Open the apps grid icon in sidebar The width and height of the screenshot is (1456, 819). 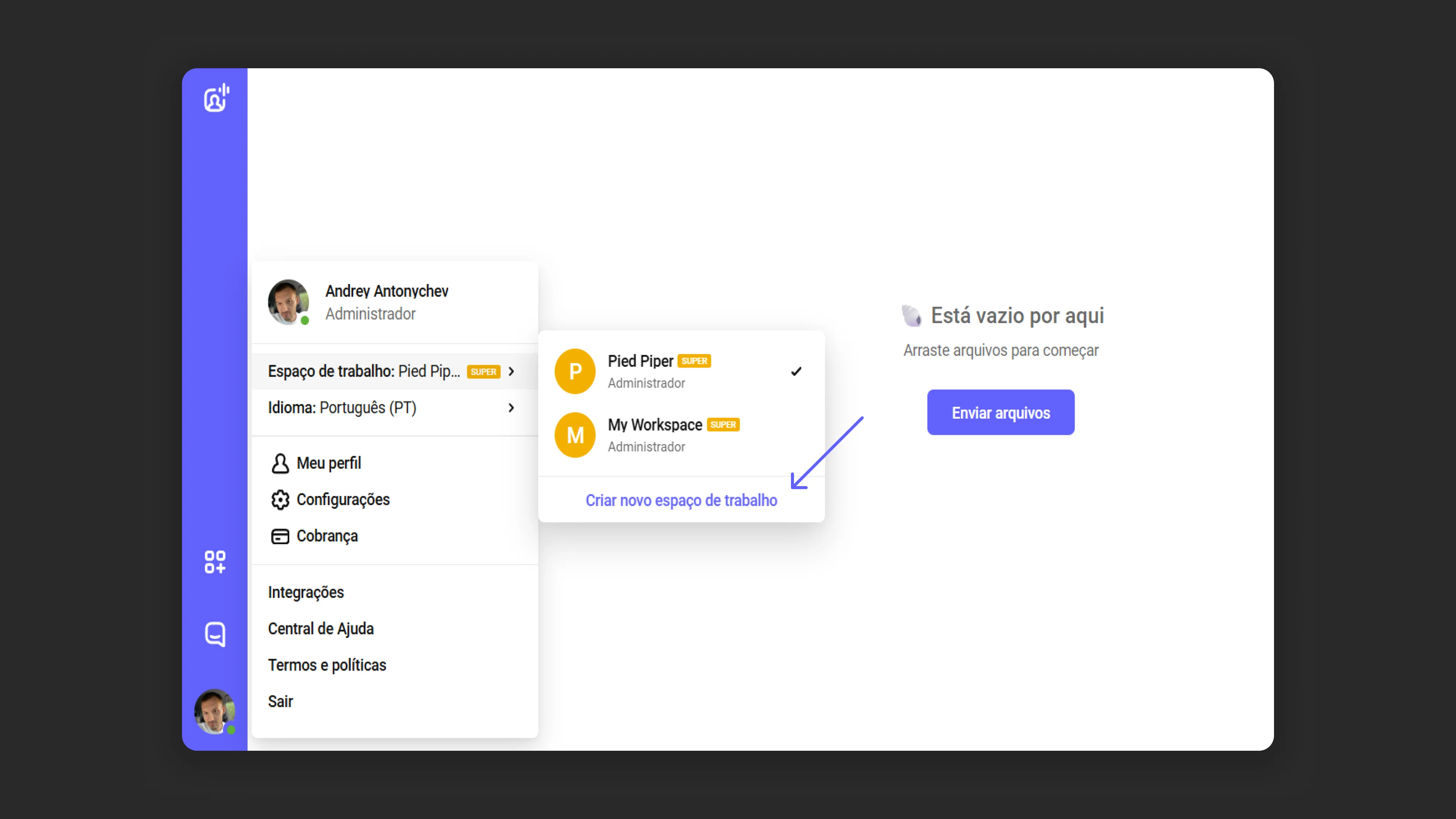point(215,562)
